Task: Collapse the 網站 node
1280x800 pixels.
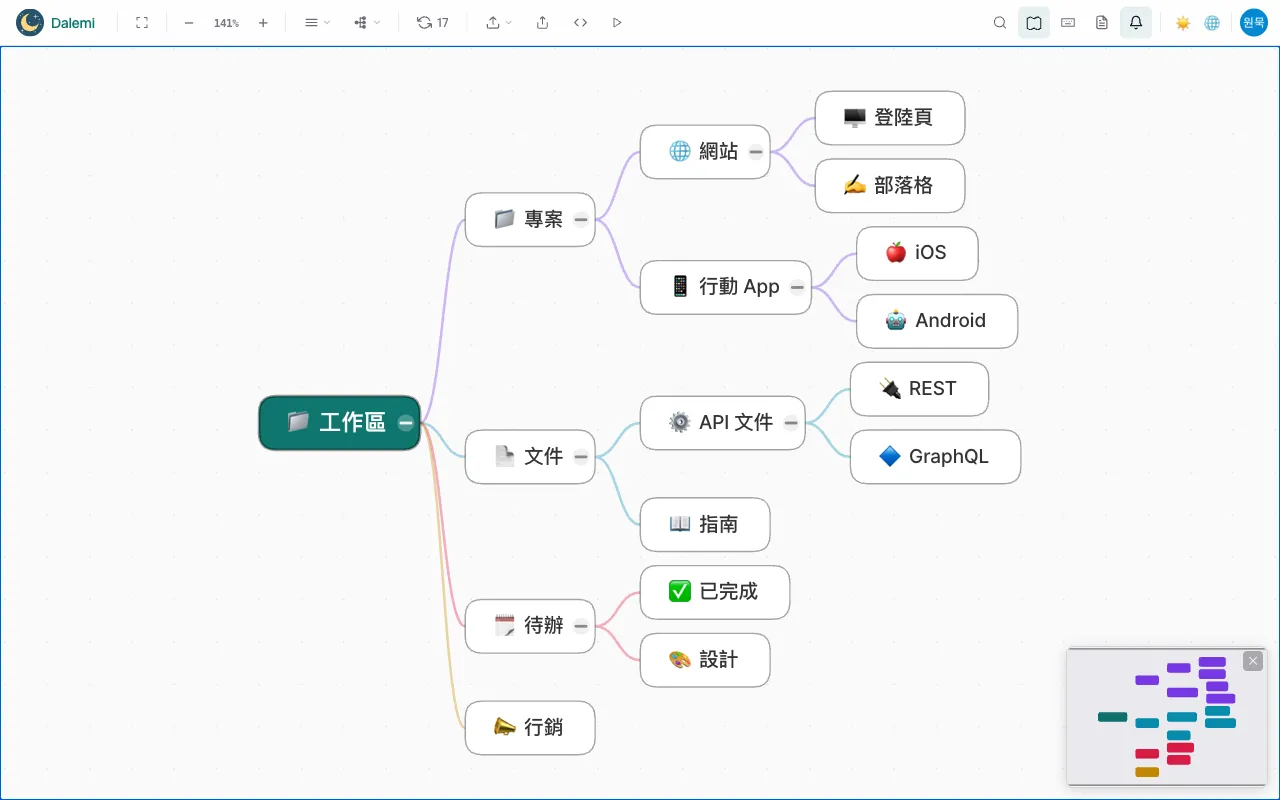Action: (756, 152)
